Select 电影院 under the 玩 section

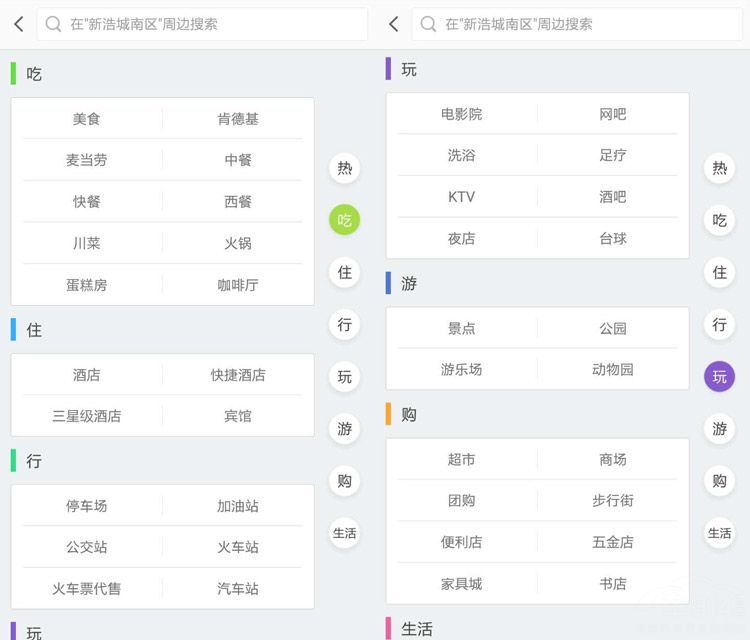coord(461,114)
